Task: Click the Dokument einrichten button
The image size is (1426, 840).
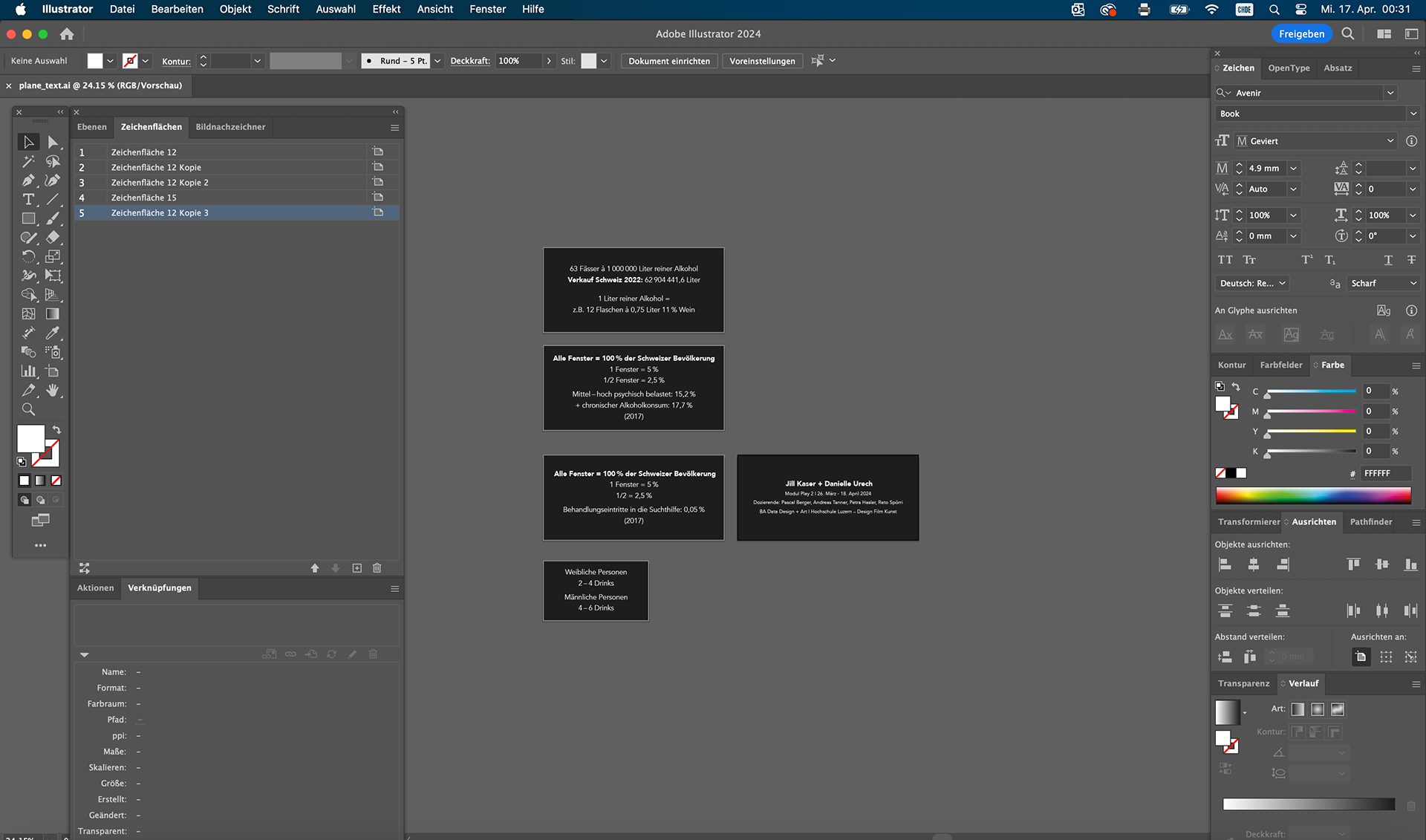Action: pos(668,61)
